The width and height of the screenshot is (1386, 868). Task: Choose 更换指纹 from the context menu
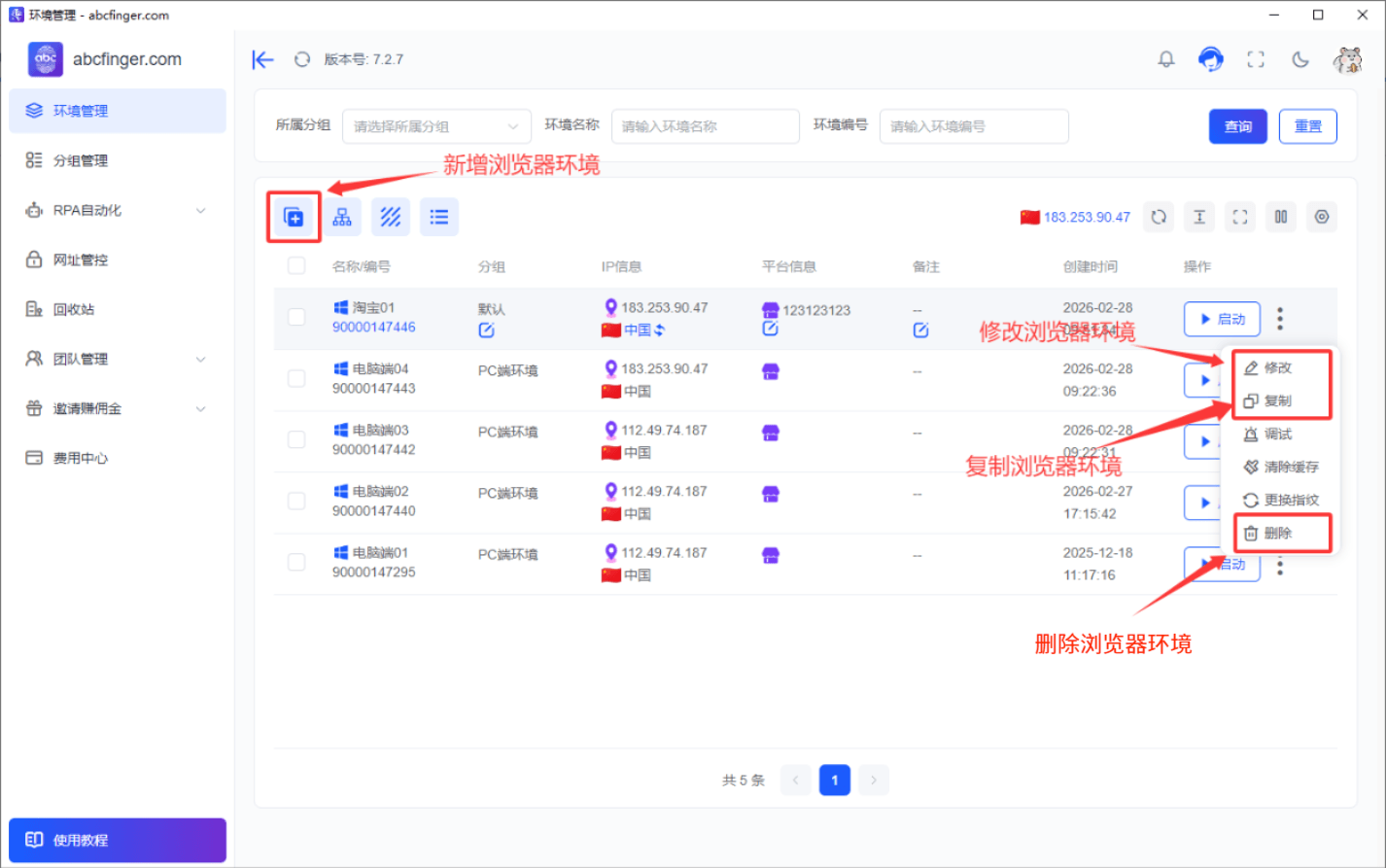(x=1280, y=500)
